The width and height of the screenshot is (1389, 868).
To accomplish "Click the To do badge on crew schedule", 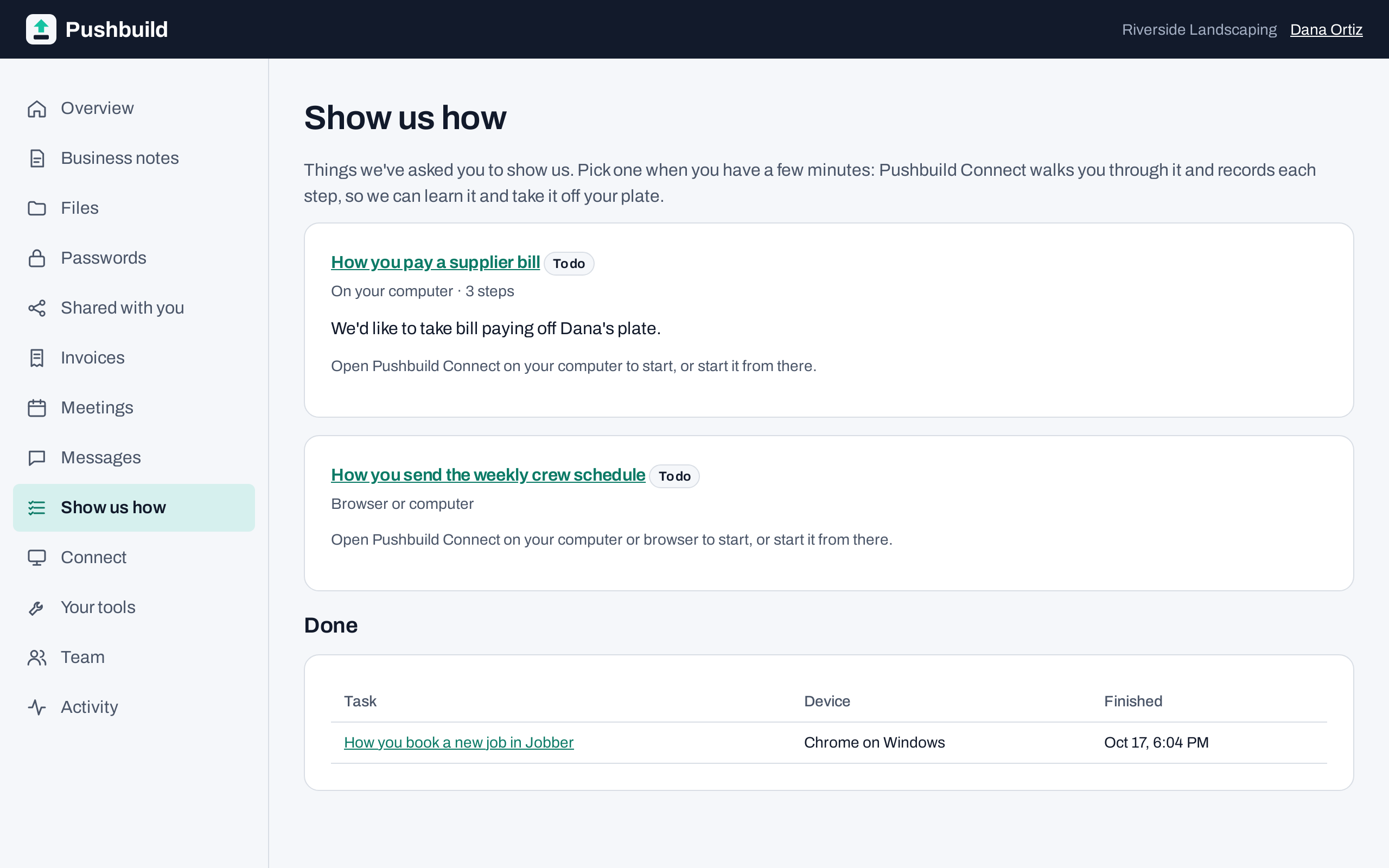I will pyautogui.click(x=674, y=476).
